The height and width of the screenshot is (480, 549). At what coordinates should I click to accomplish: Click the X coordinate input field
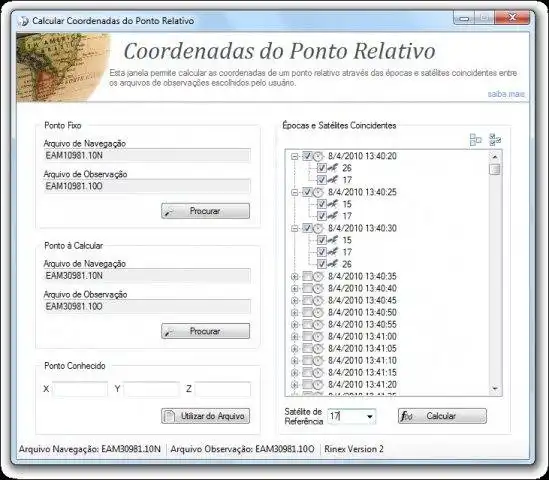click(80, 389)
